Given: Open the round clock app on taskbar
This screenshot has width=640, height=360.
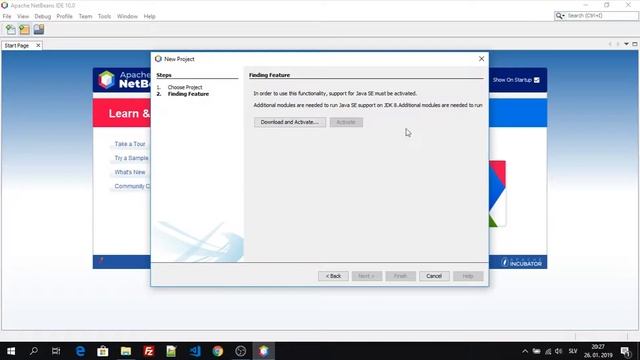Looking at the screenshot, I should [241, 351].
